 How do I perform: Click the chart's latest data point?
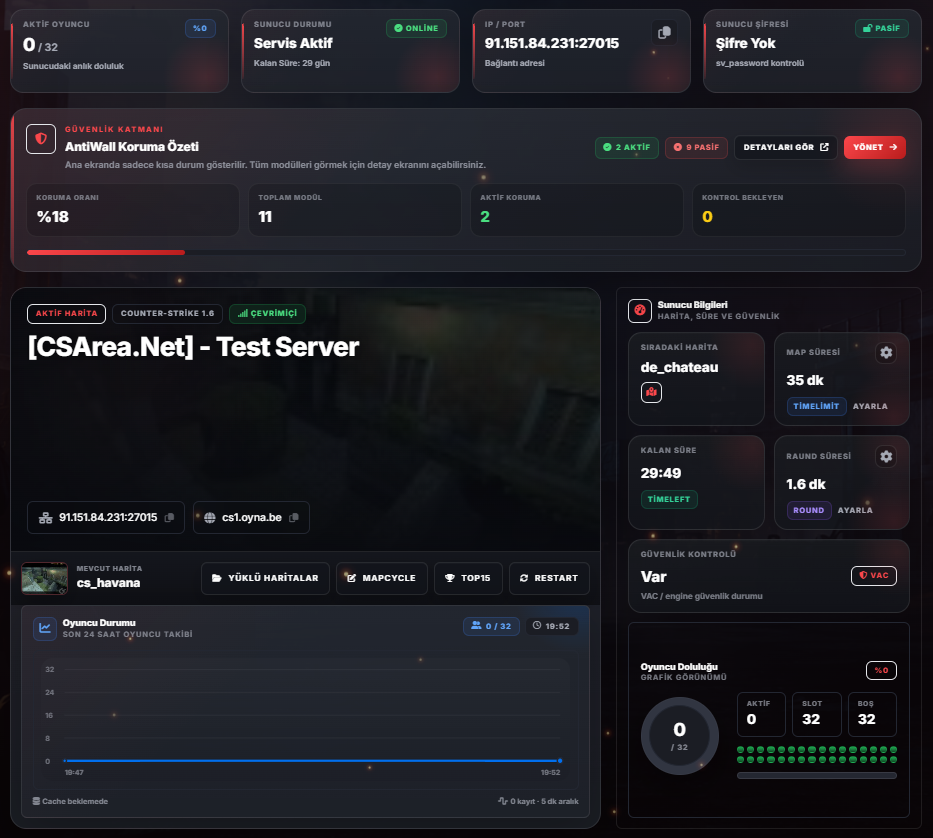coord(560,761)
